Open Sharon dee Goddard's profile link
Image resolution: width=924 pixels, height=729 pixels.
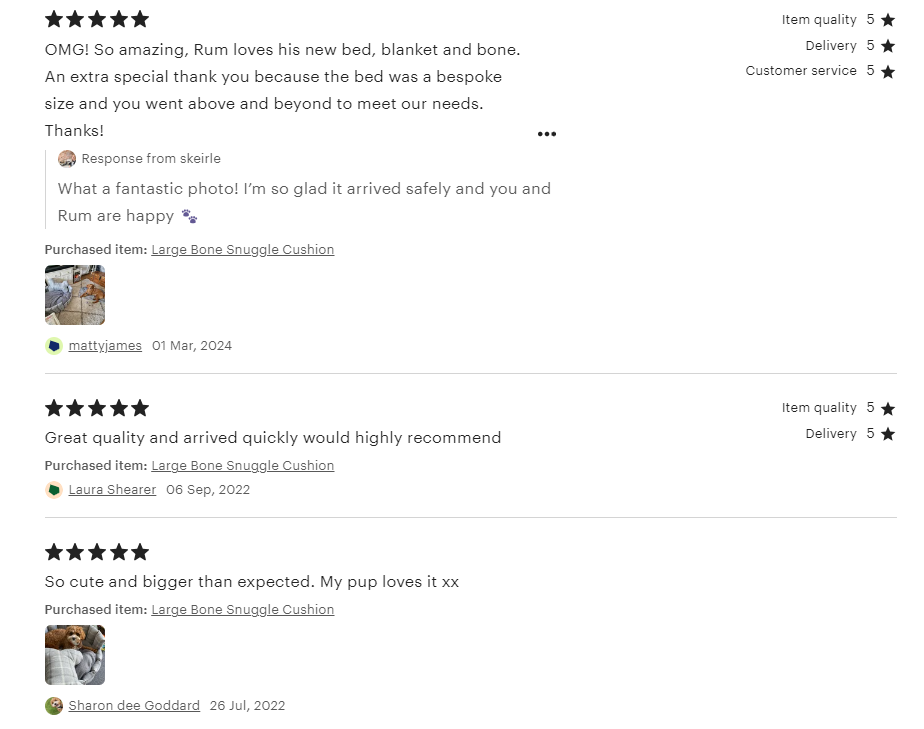(x=134, y=706)
